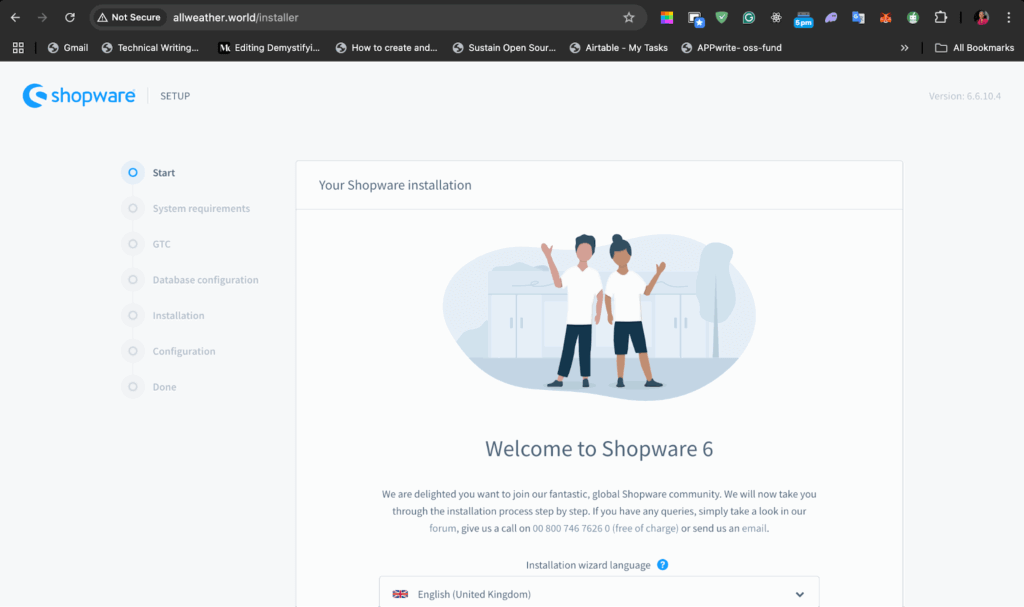Select the Installation step
The height and width of the screenshot is (607, 1024).
pyautogui.click(x=163, y=315)
